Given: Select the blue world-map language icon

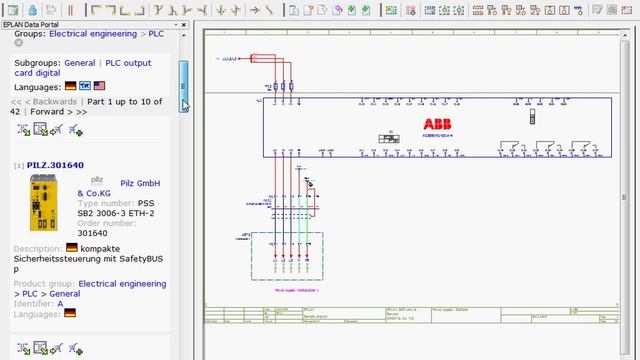Looking at the screenshot, I should point(85,86).
